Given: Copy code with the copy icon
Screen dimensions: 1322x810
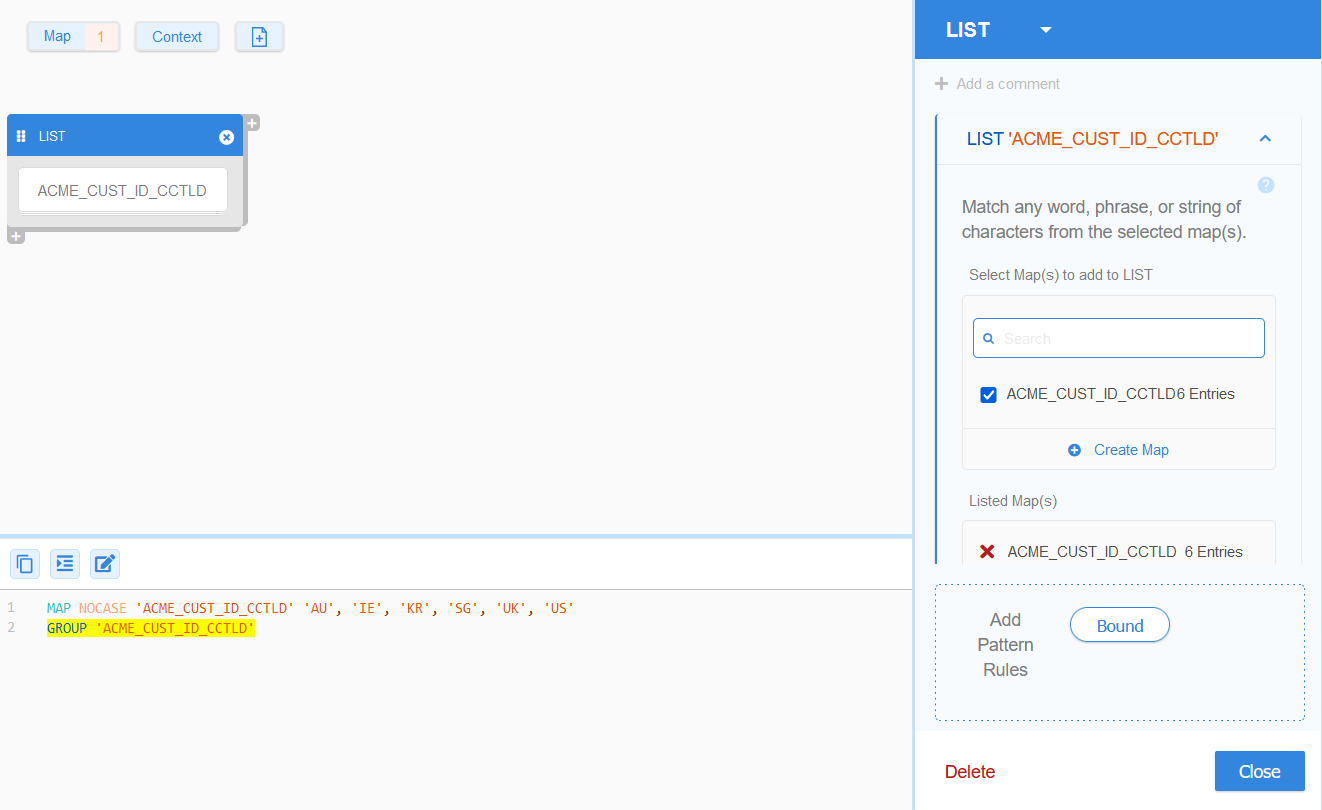Looking at the screenshot, I should click(25, 564).
